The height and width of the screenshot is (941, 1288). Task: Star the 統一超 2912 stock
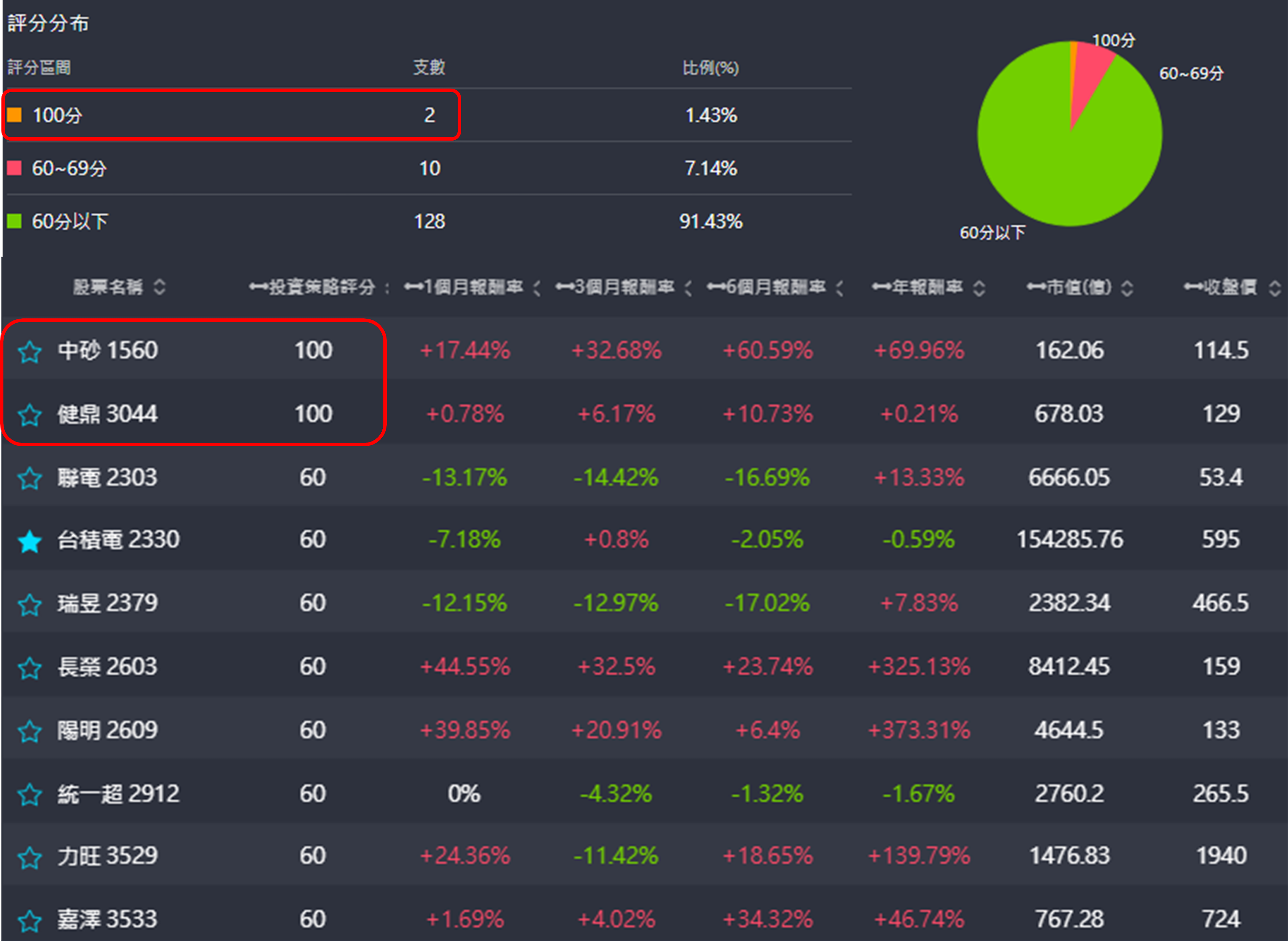click(x=30, y=795)
